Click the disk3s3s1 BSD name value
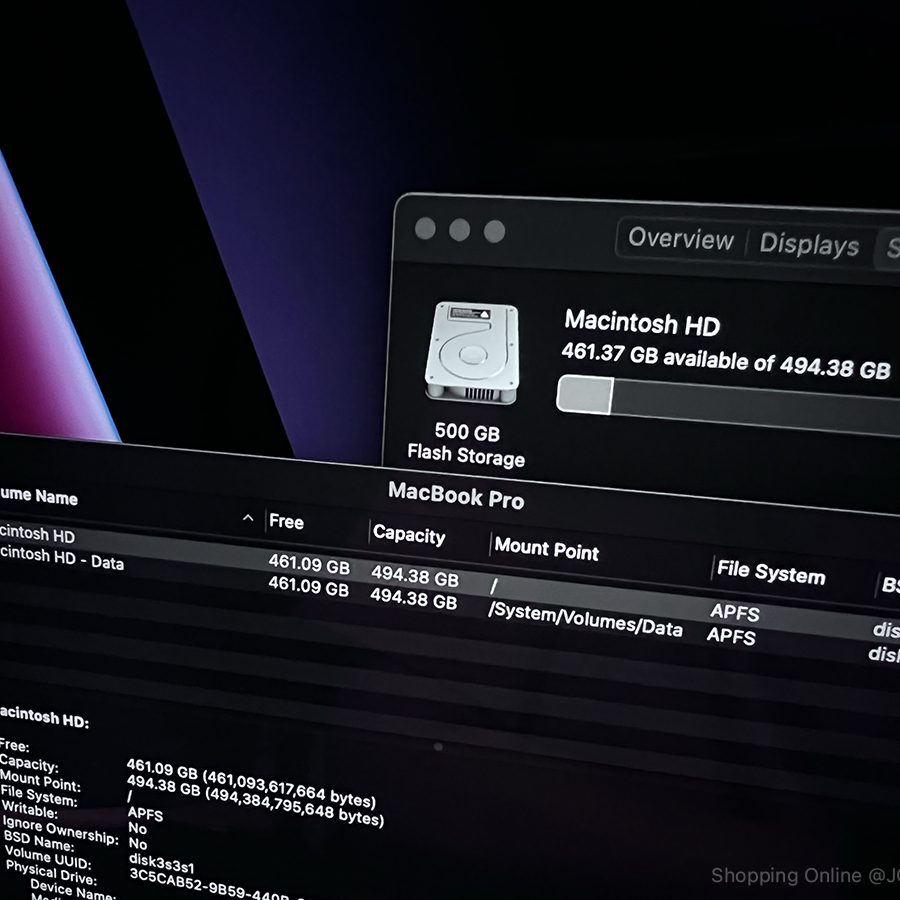The image size is (900, 900). (x=161, y=863)
